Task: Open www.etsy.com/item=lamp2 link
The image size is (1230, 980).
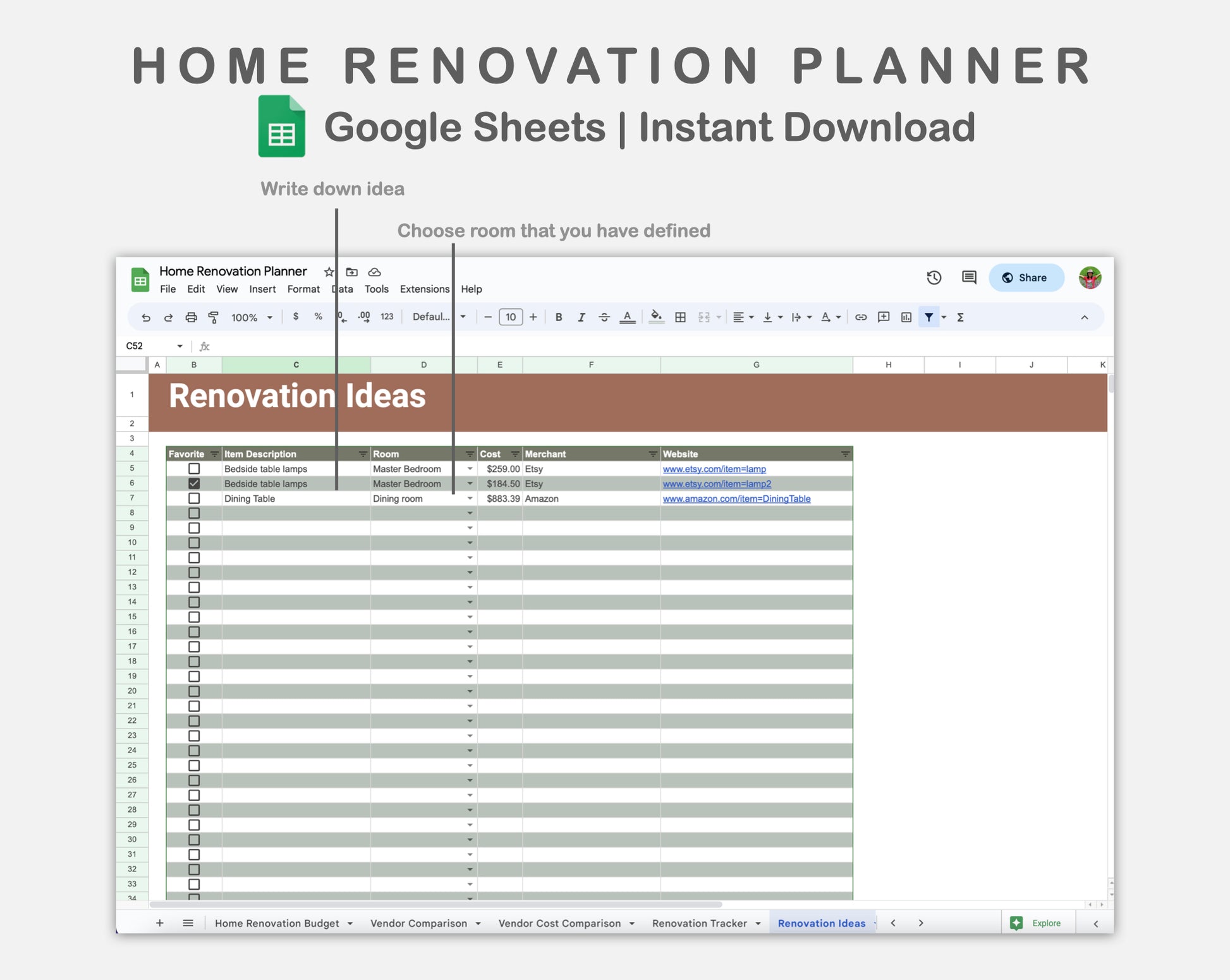Action: pyautogui.click(x=717, y=483)
